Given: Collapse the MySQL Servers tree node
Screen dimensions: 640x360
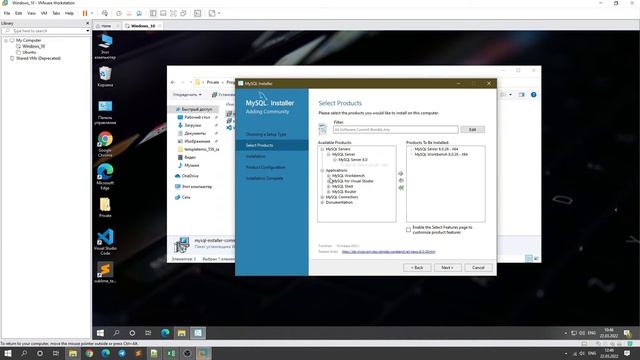Looking at the screenshot, I should click(x=322, y=149).
